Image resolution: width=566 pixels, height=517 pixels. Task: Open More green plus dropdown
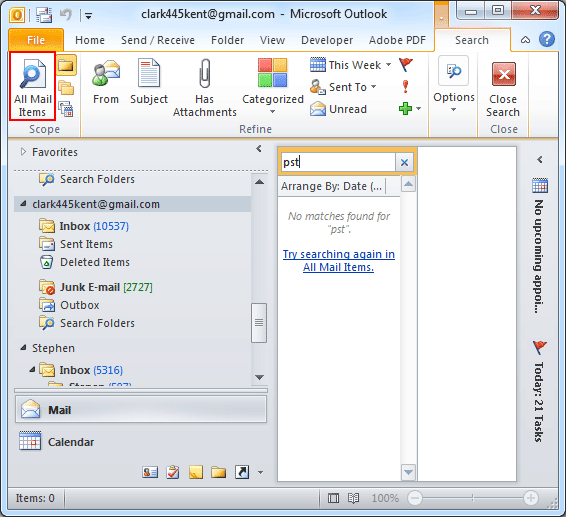[410, 108]
